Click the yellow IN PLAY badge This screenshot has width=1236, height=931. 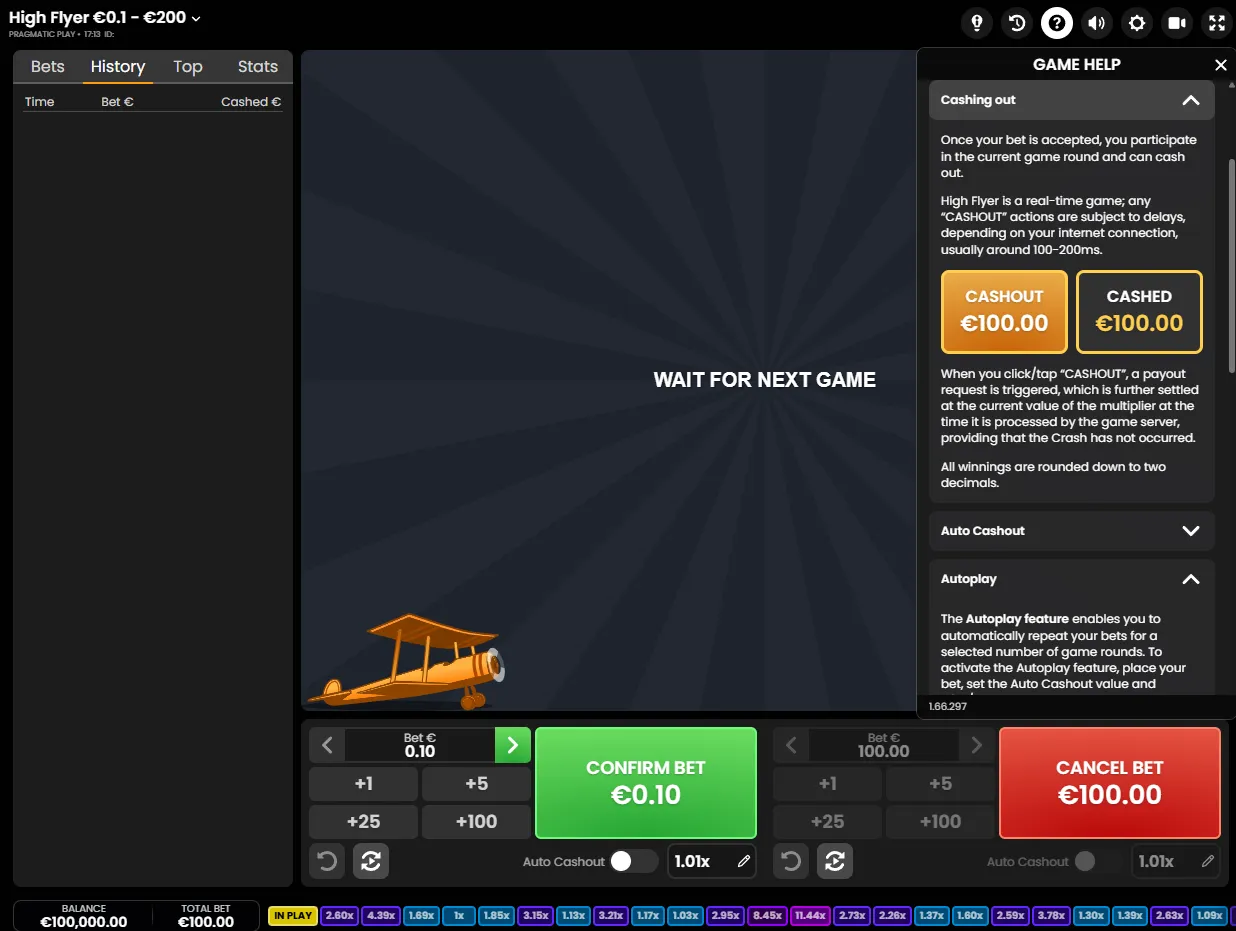293,915
